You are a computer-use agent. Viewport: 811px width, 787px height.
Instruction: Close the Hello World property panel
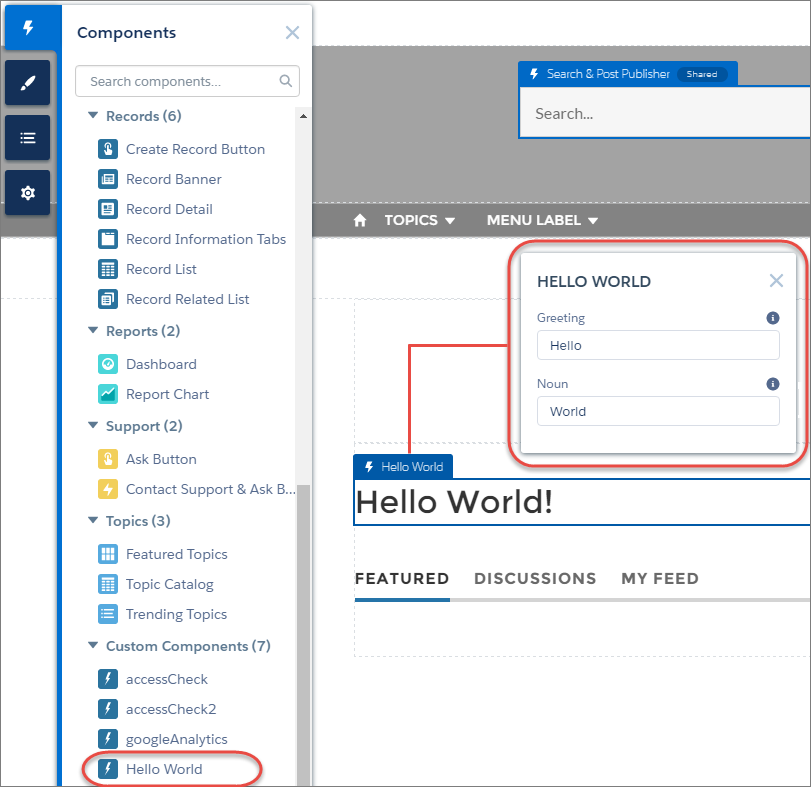(776, 281)
